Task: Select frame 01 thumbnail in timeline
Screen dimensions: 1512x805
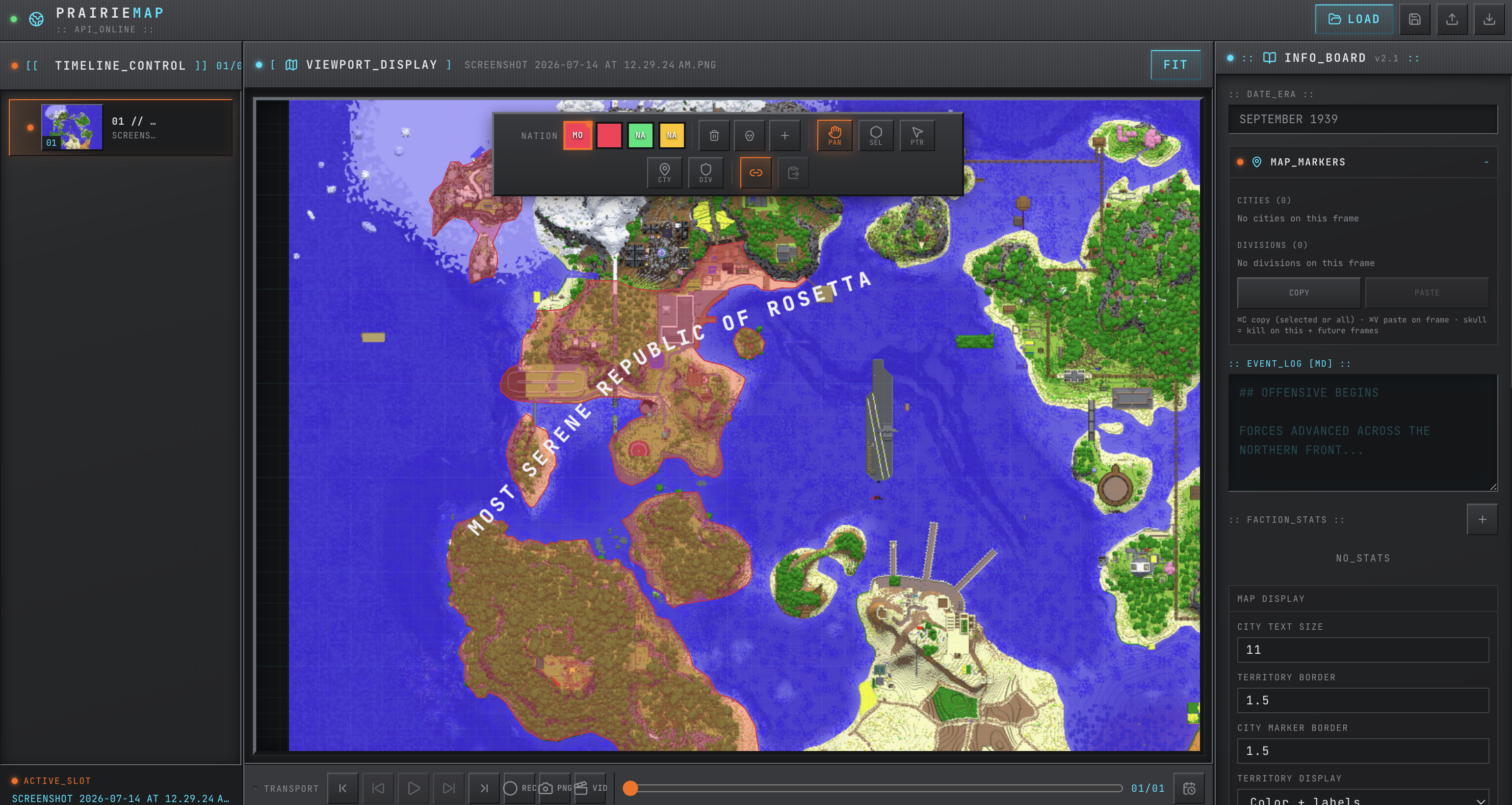Action: tap(72, 127)
